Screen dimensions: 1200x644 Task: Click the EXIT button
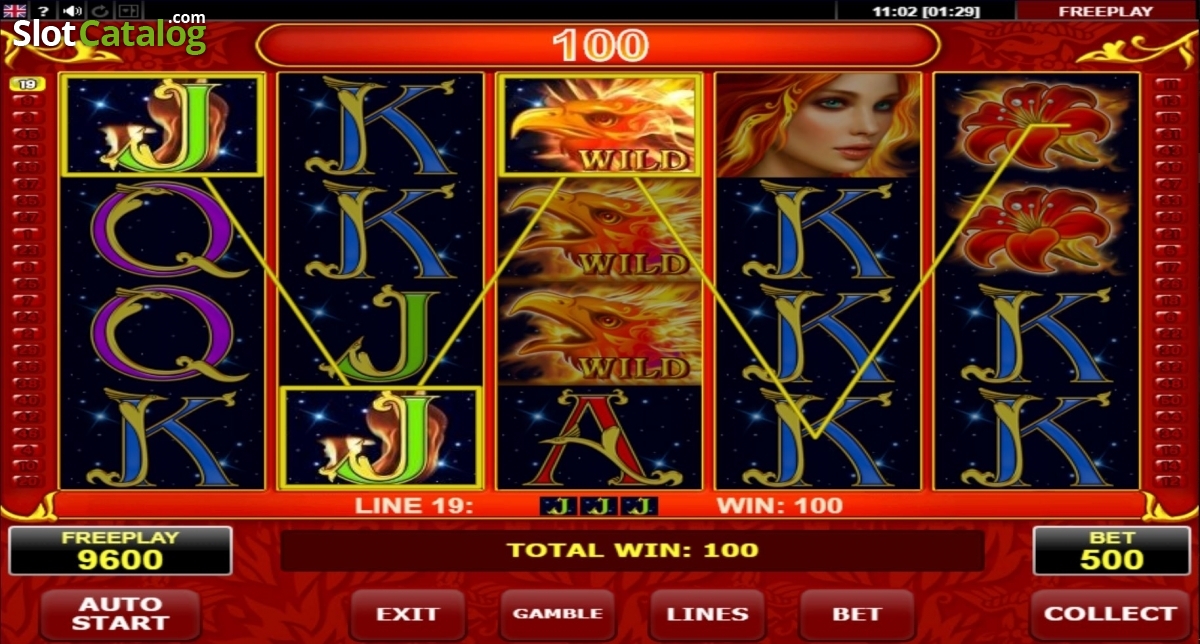coord(408,614)
